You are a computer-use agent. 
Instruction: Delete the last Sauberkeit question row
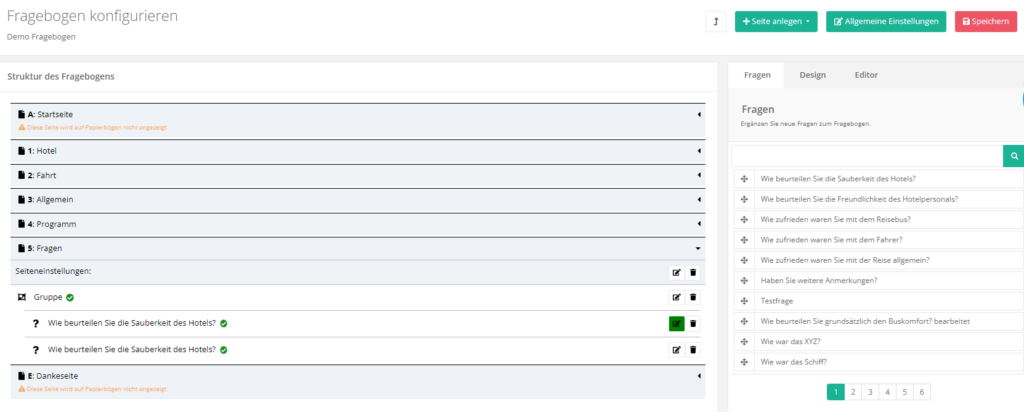[694, 349]
